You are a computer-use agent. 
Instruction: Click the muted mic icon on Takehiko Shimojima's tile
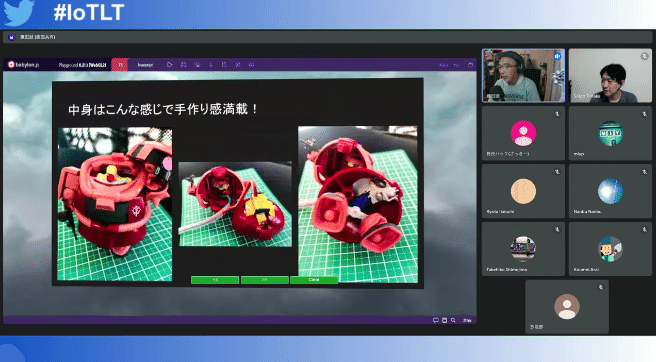pyautogui.click(x=557, y=229)
